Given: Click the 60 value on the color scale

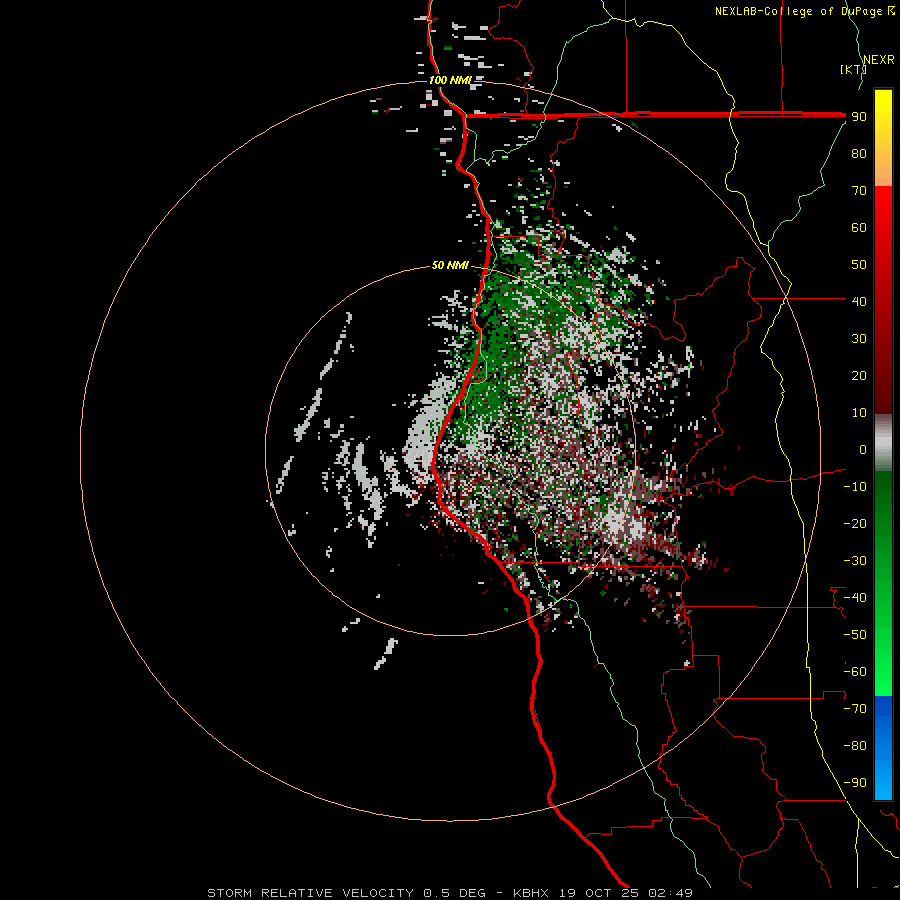Looking at the screenshot, I should (x=859, y=227).
